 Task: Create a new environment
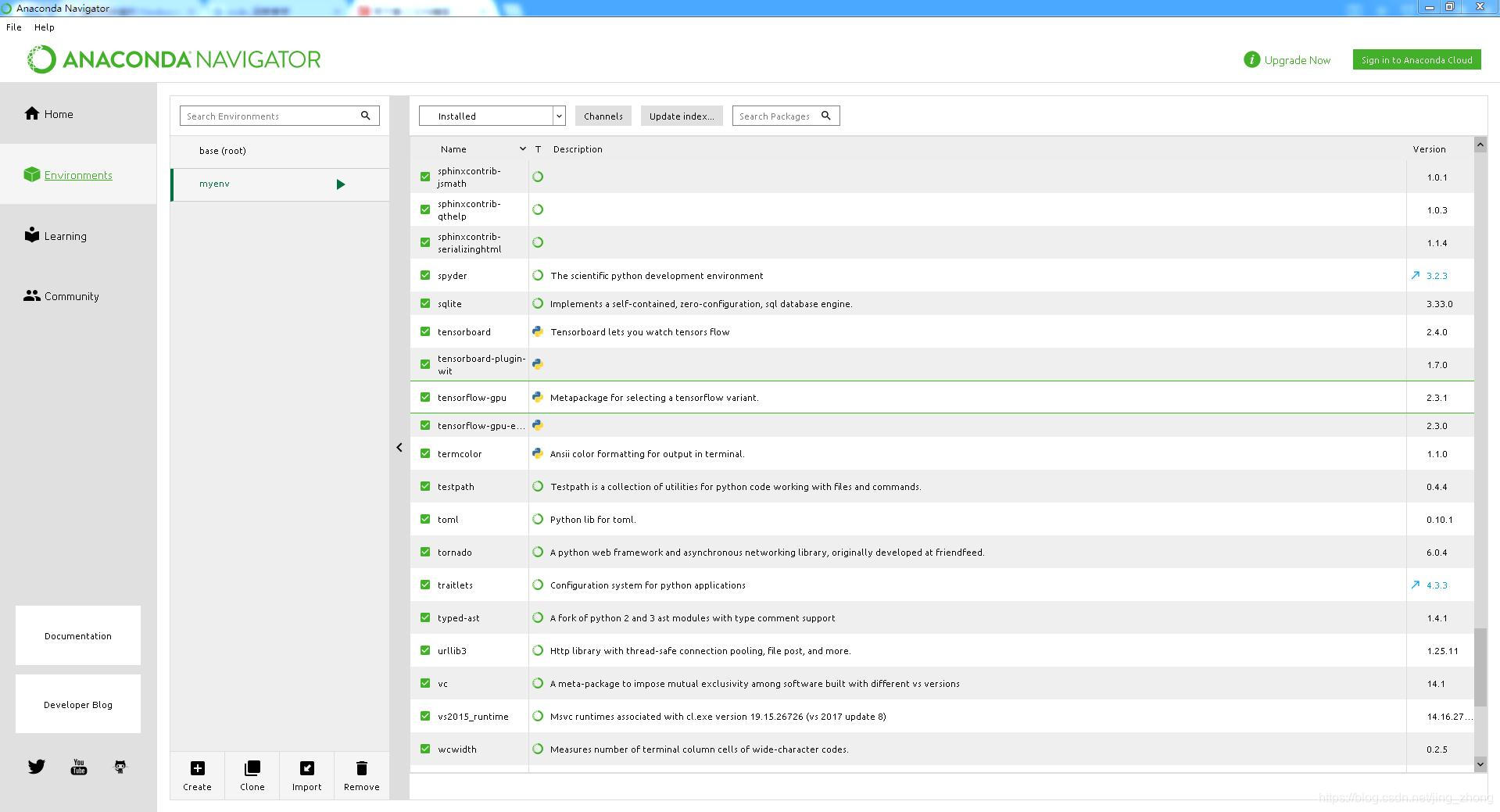click(x=197, y=776)
